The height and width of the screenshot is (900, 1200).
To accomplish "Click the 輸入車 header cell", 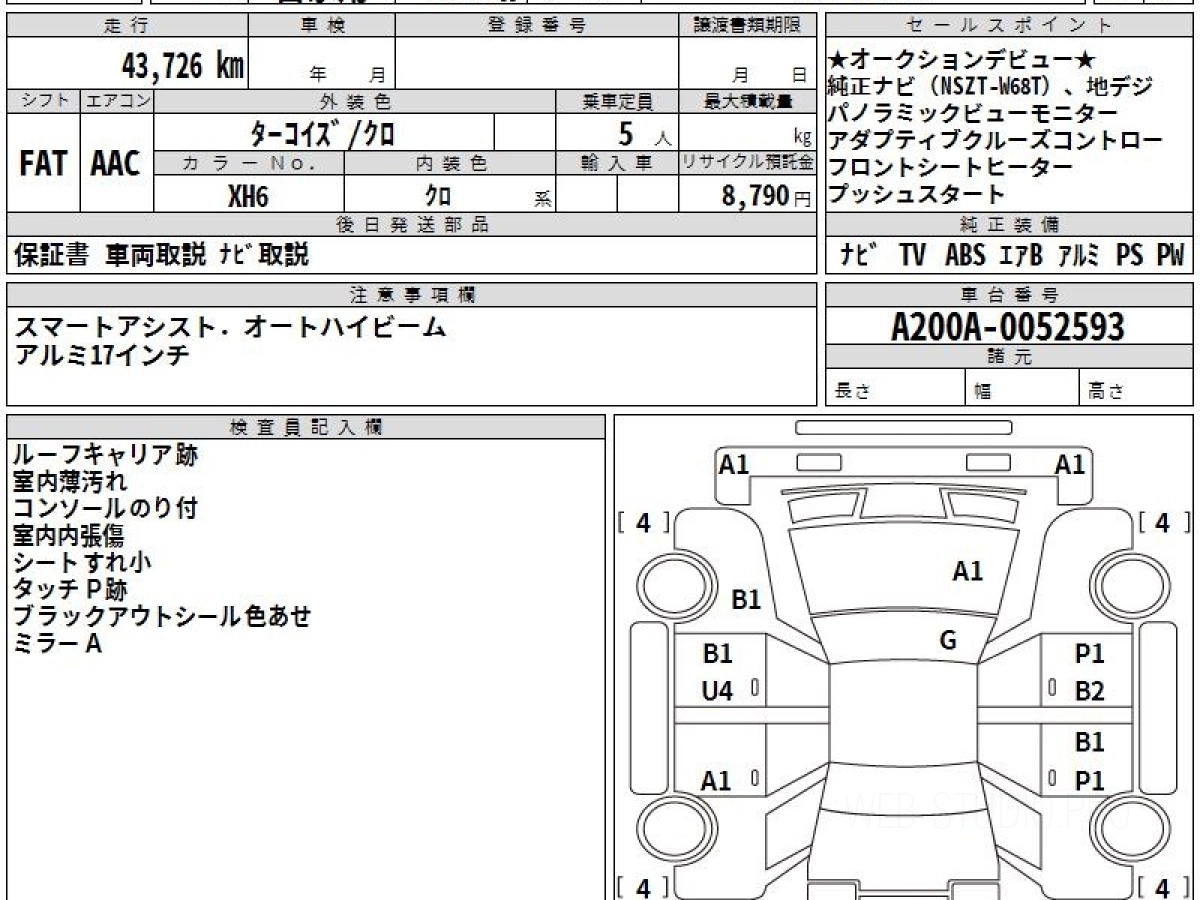I will (617, 163).
